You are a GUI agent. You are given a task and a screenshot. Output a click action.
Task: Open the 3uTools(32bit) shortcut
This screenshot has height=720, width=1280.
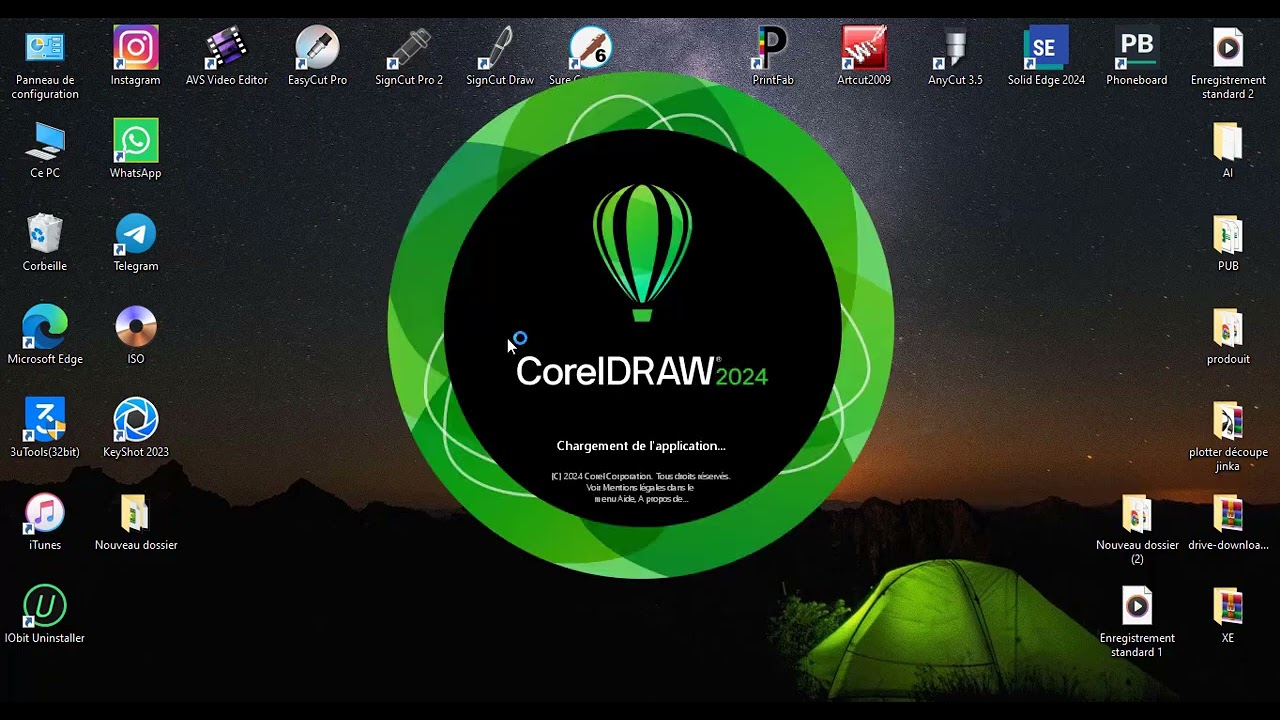[x=44, y=429]
